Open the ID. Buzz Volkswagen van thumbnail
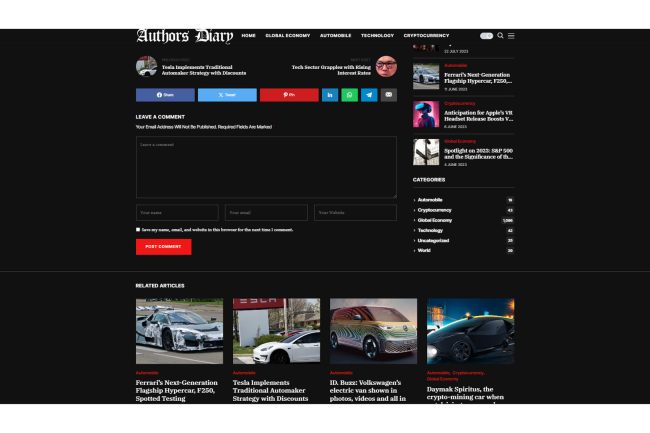Screen dimensions: 650x433 click(373, 331)
